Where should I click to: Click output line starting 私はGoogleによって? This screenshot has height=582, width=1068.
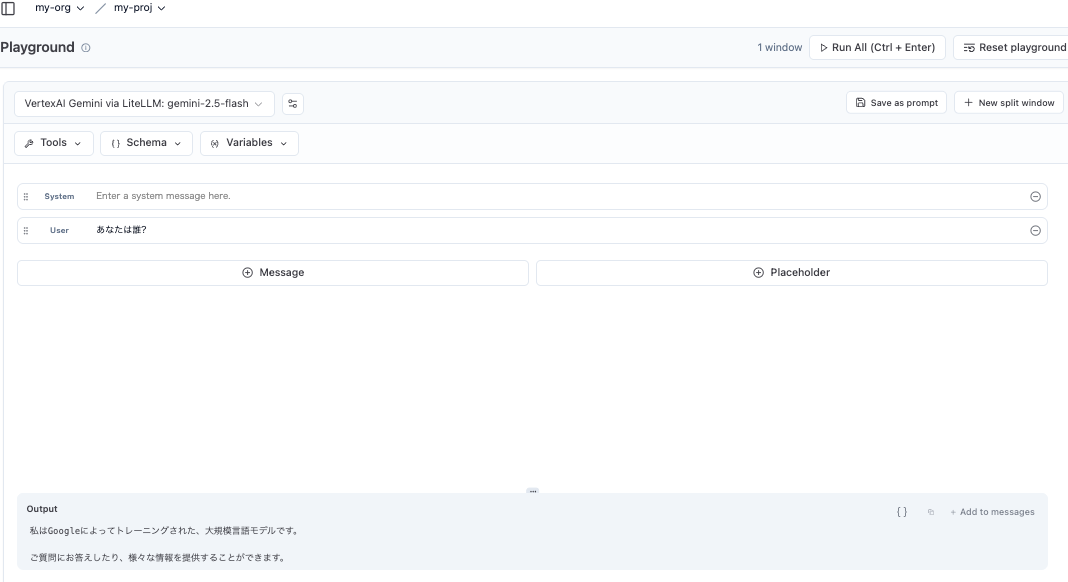point(164,530)
